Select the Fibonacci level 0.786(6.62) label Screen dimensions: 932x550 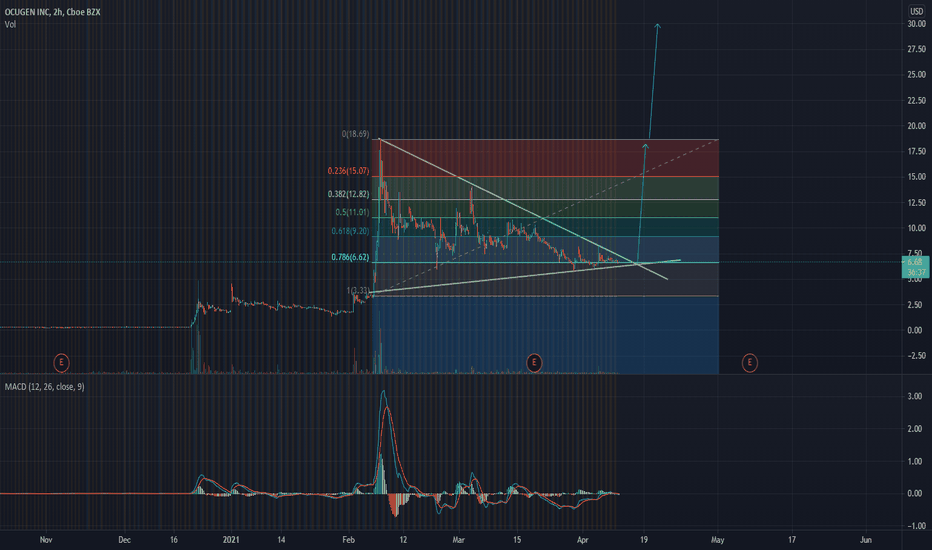(350, 257)
